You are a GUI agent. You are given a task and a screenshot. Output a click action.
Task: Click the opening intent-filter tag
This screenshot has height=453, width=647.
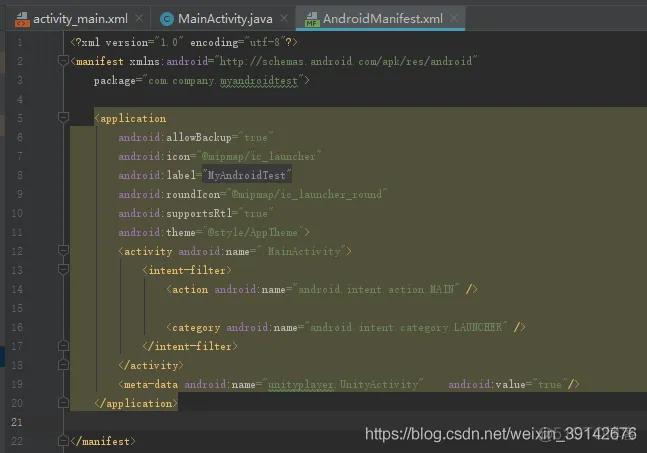click(187, 270)
